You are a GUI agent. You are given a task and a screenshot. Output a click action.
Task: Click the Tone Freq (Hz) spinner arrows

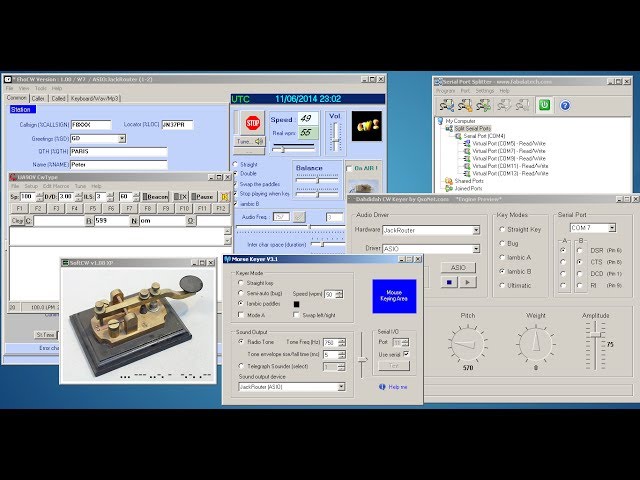tap(342, 342)
